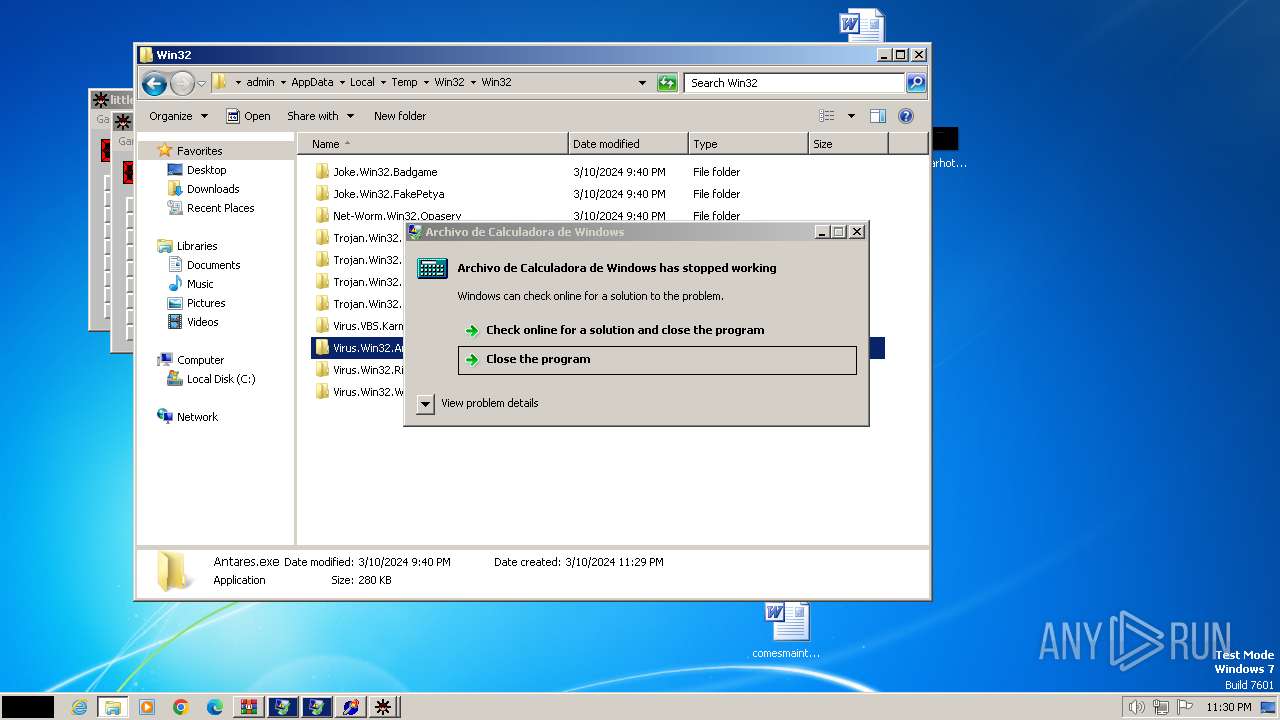1280x720 pixels.
Task: Sort by the Name column header
Action: click(432, 144)
